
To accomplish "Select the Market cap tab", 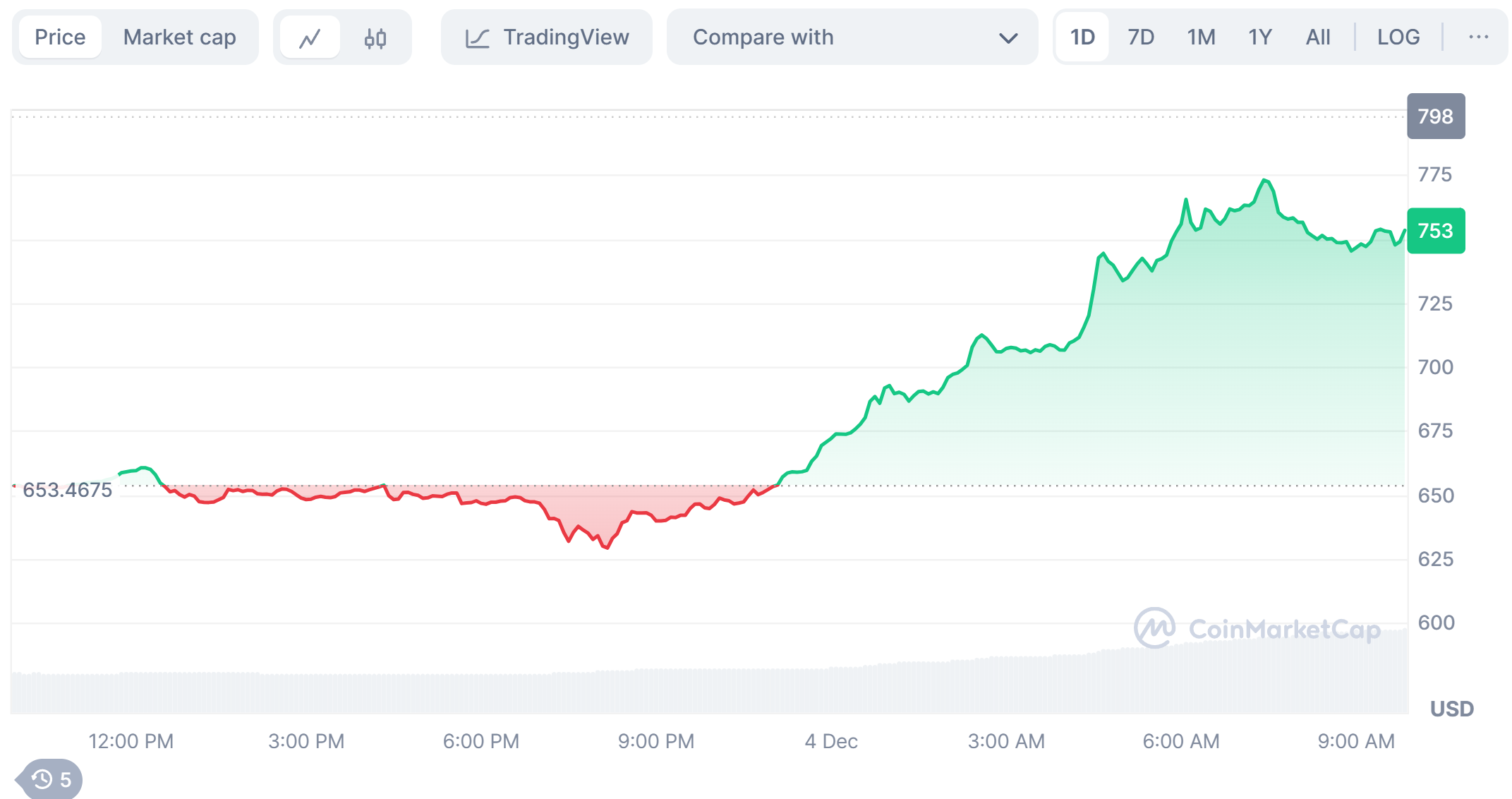I will click(179, 37).
